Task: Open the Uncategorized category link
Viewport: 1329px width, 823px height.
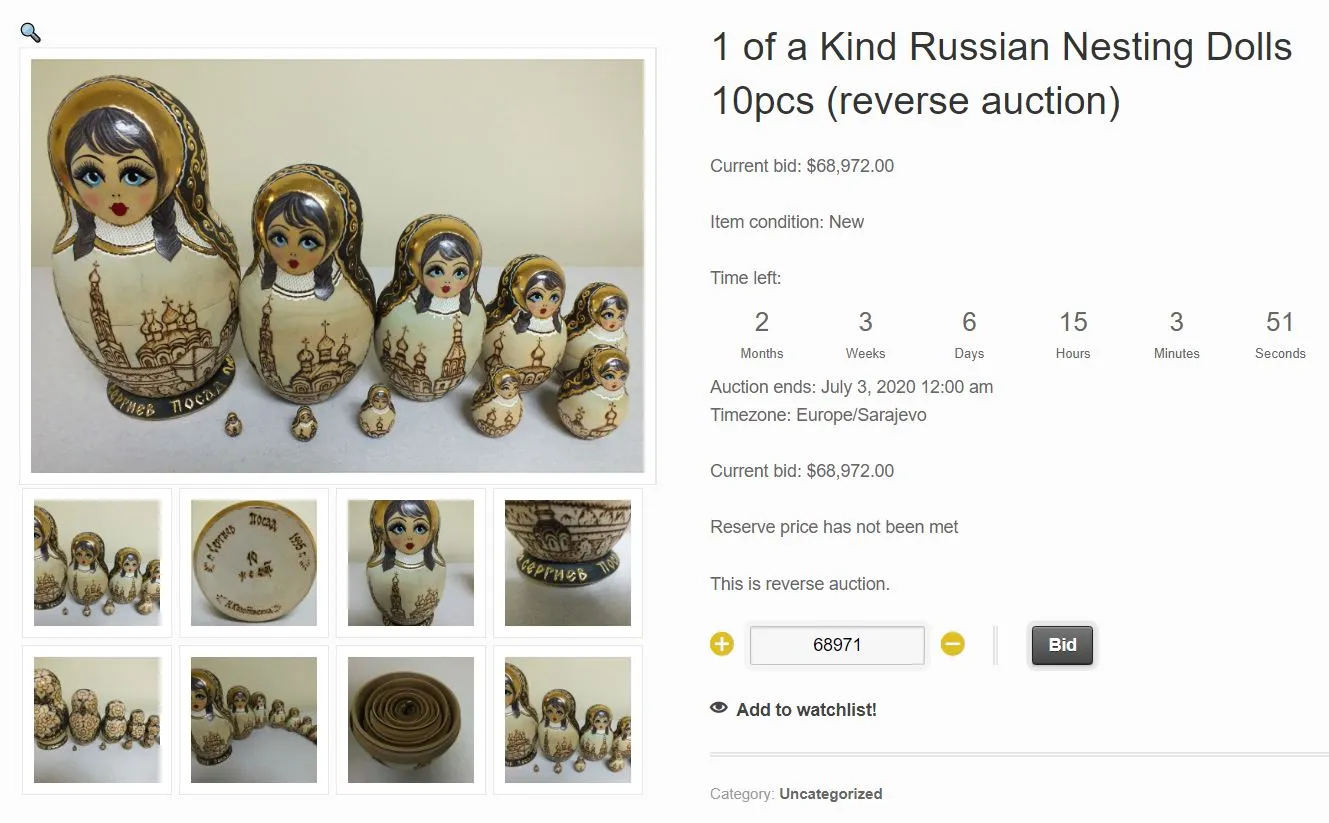Action: [x=830, y=794]
